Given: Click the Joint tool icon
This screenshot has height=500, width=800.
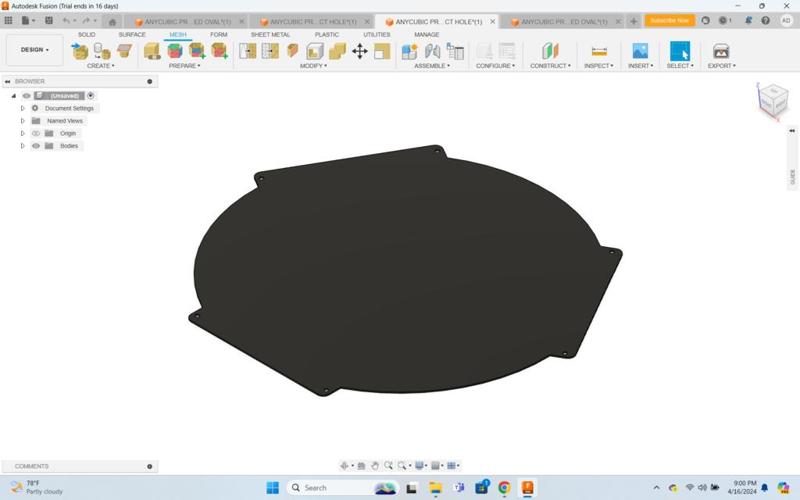Looking at the screenshot, I should pos(432,51).
